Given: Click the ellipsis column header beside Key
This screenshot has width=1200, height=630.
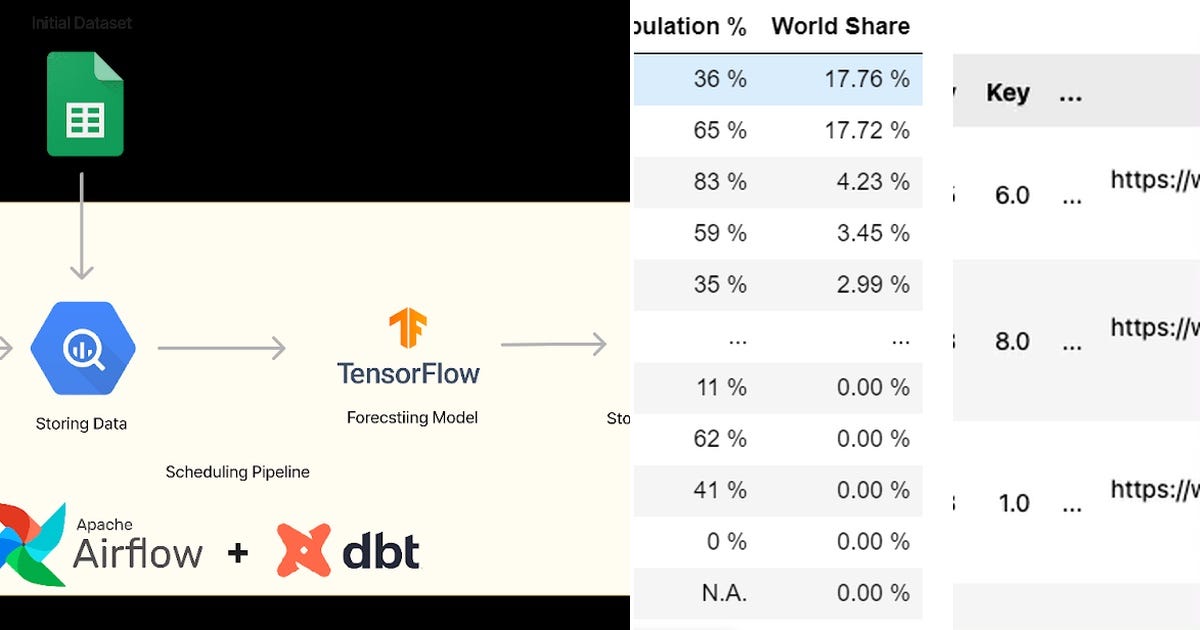Looking at the screenshot, I should pyautogui.click(x=1071, y=95).
